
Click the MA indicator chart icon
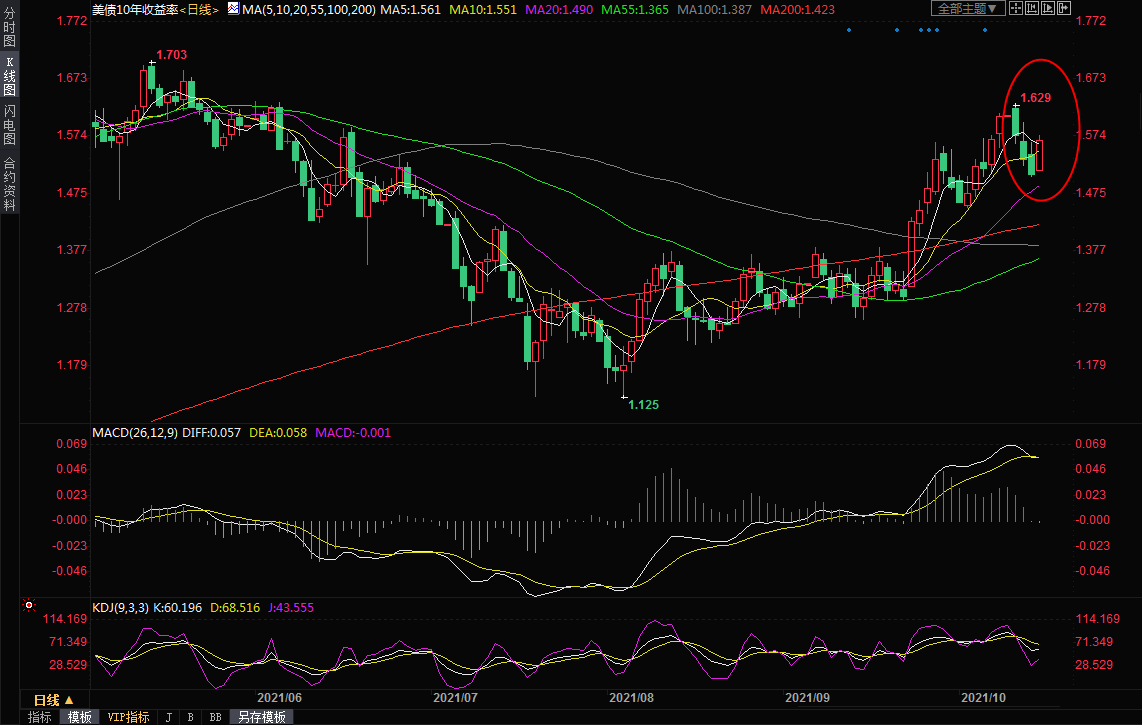click(232, 9)
